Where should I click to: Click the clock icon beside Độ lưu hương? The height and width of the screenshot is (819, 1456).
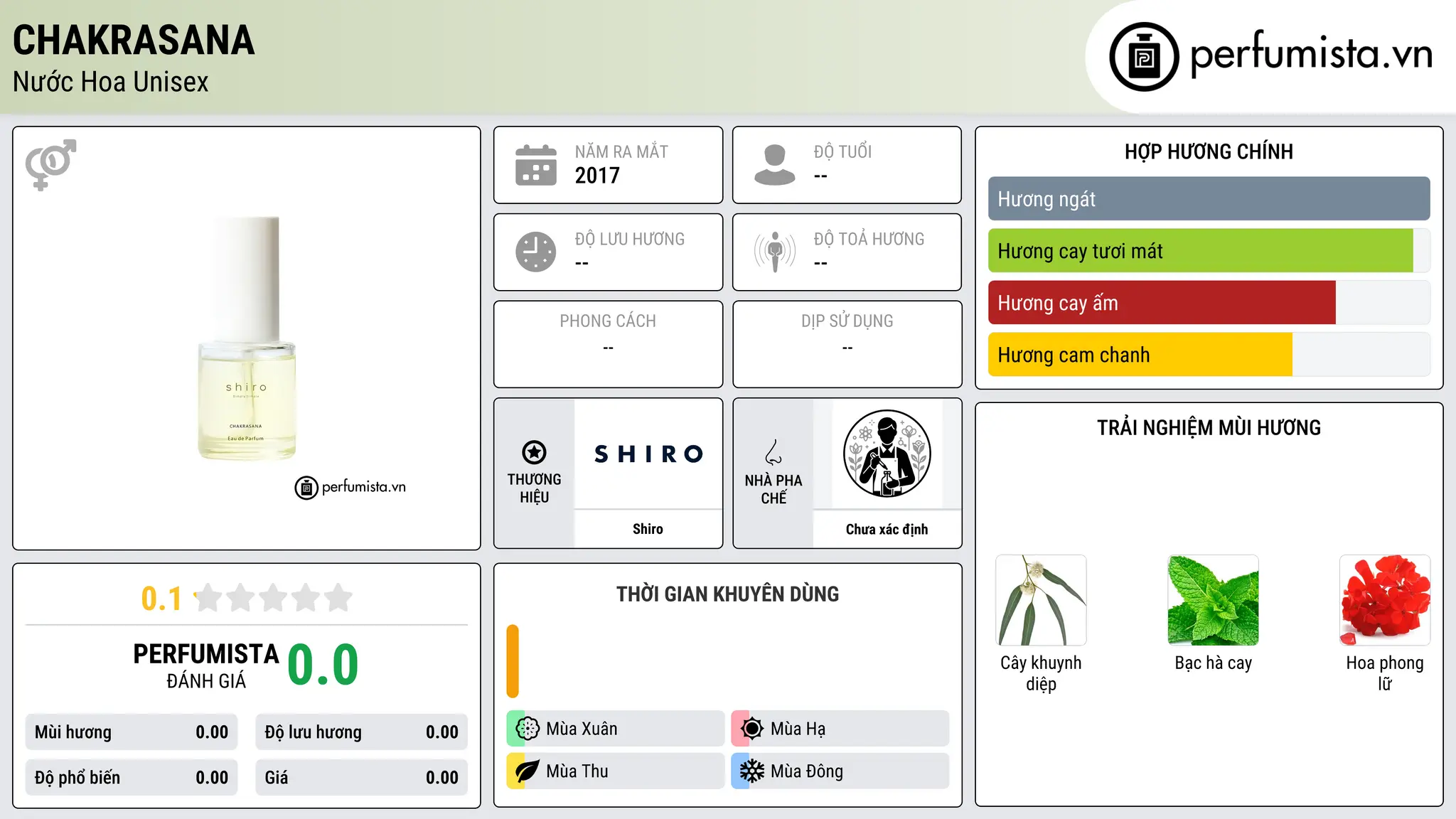(x=536, y=252)
